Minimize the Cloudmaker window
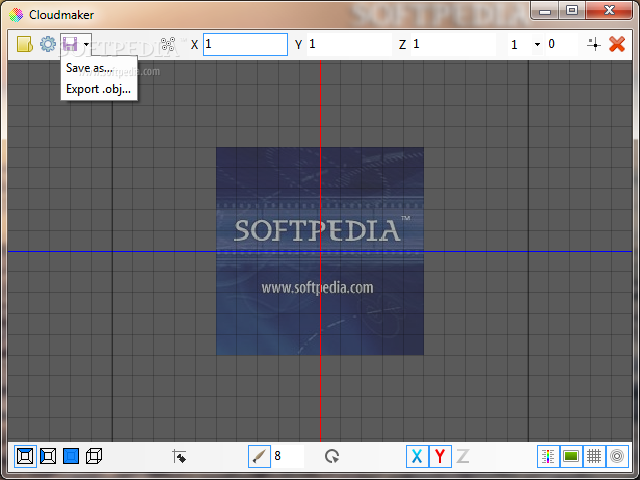This screenshot has height=480, width=640. tap(545, 11)
